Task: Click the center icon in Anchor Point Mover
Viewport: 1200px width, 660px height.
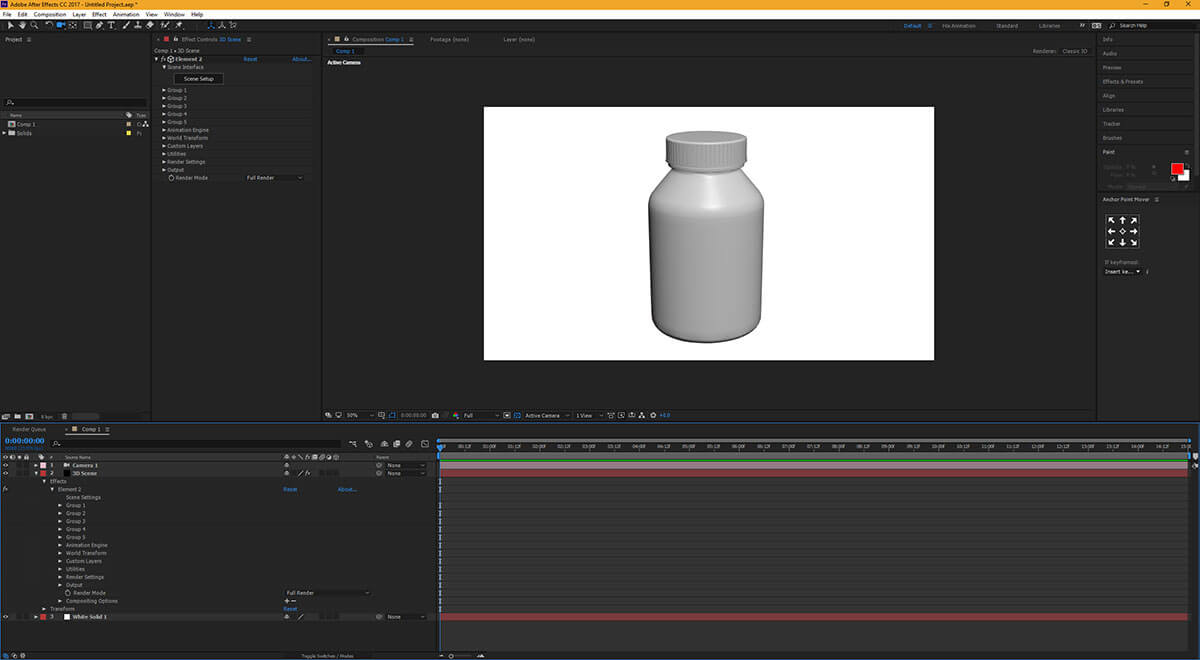Action: coord(1122,231)
